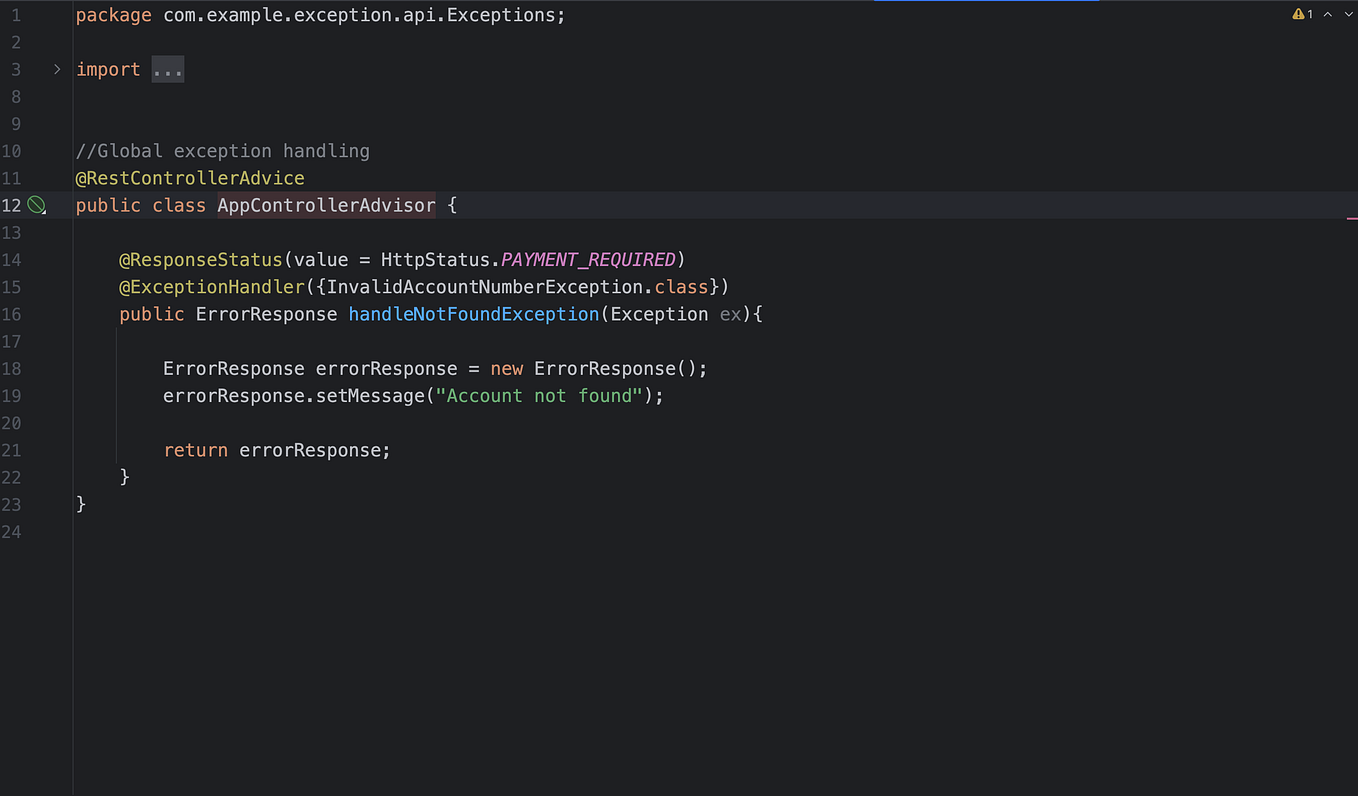Click the "Exception" parameter type on line 16

pyautogui.click(x=659, y=314)
